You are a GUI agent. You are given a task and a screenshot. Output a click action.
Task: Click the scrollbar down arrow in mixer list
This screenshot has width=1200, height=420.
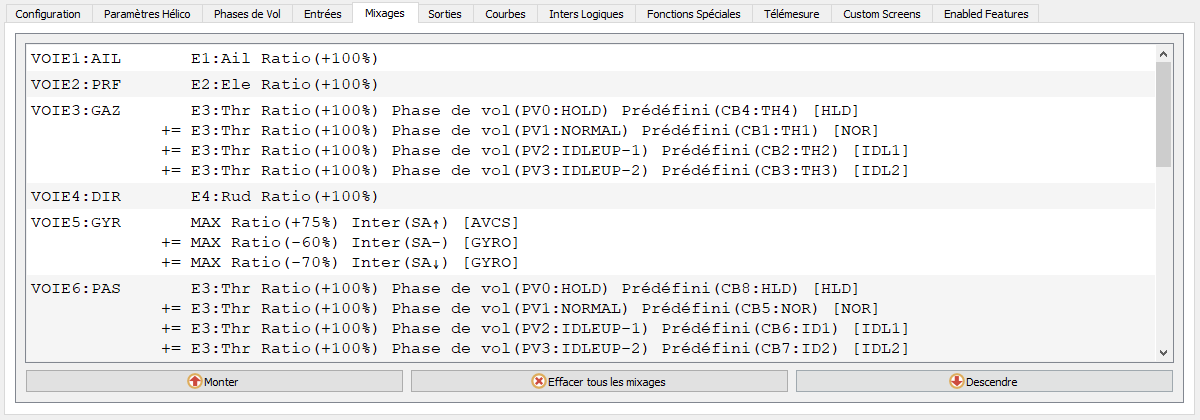tap(1163, 352)
